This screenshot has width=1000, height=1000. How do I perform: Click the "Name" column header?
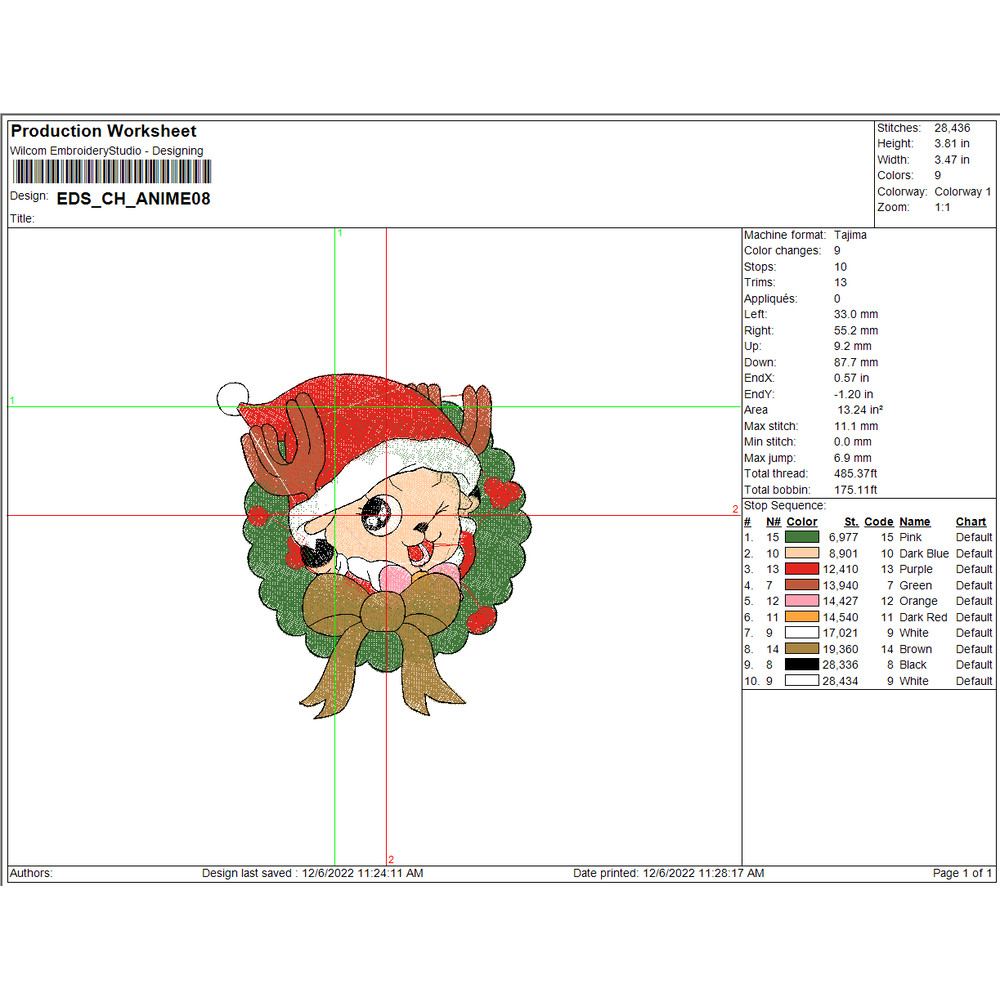point(914,522)
